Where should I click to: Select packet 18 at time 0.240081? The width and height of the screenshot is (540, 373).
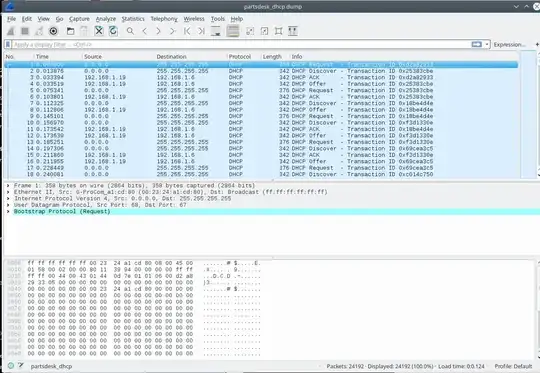(x=261, y=174)
